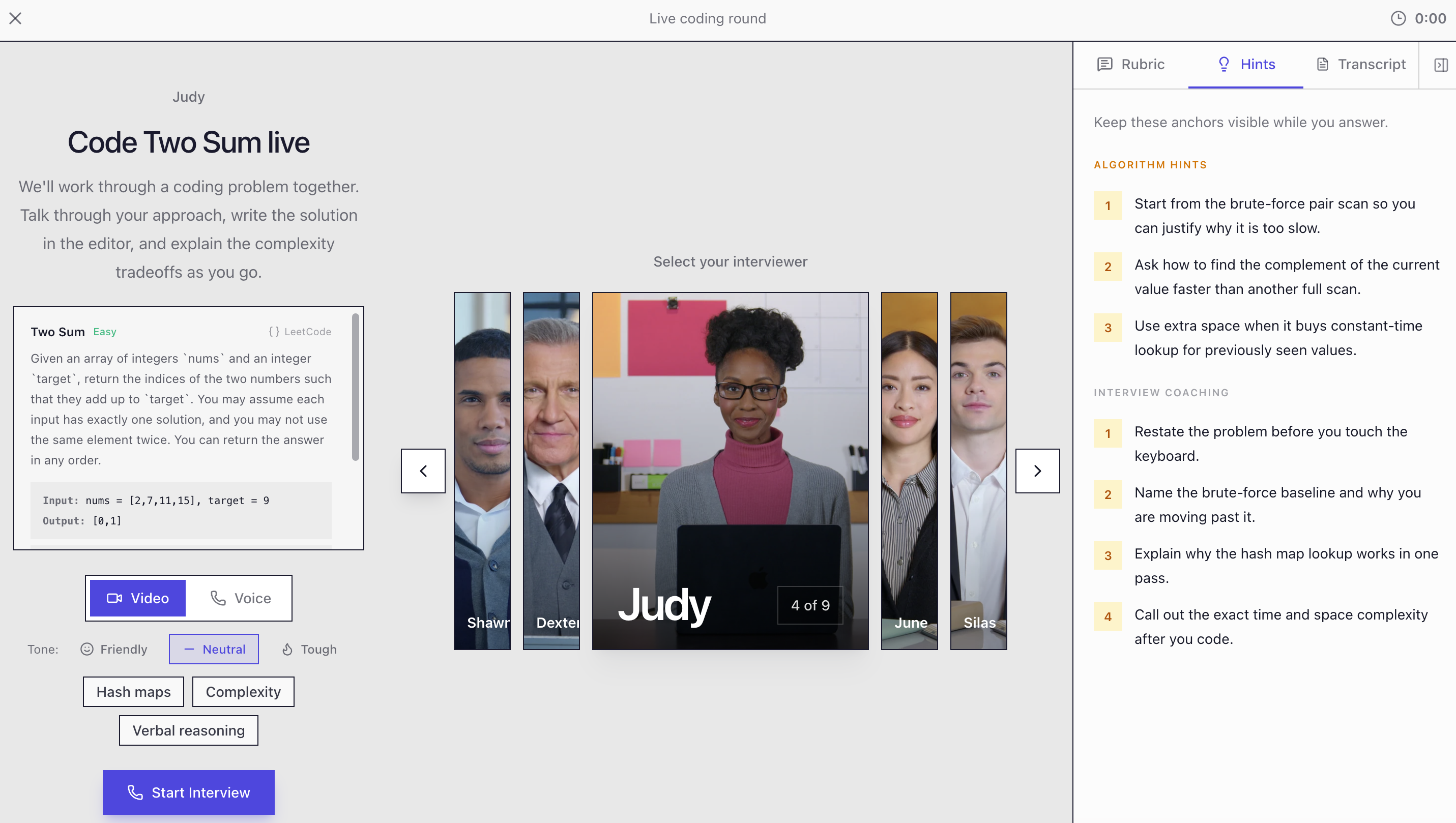Set tone to Neutral
Image resolution: width=1456 pixels, height=823 pixels.
tap(214, 649)
